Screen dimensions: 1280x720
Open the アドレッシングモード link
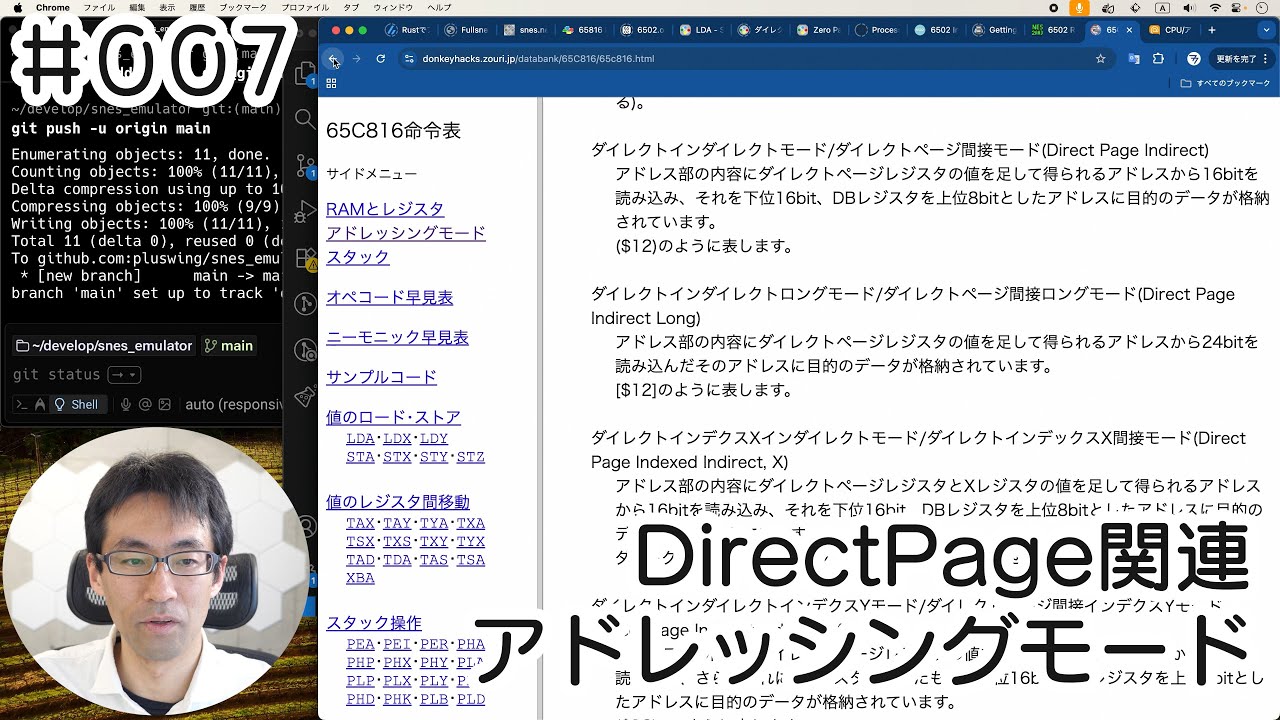pos(406,233)
